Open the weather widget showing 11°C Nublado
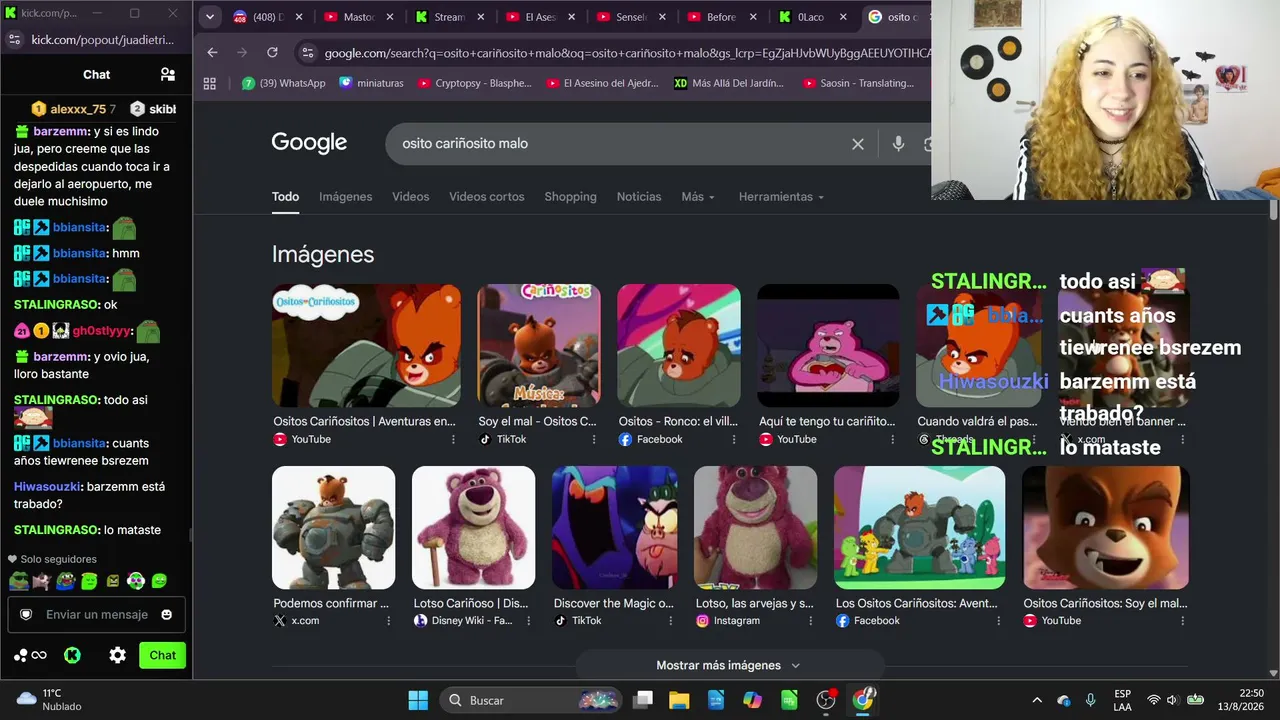 (x=50, y=700)
